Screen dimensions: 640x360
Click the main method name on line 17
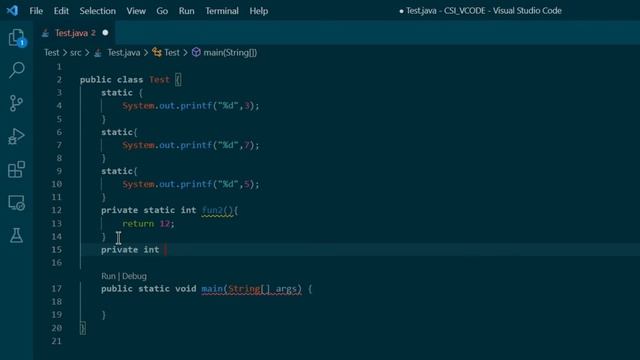212,289
